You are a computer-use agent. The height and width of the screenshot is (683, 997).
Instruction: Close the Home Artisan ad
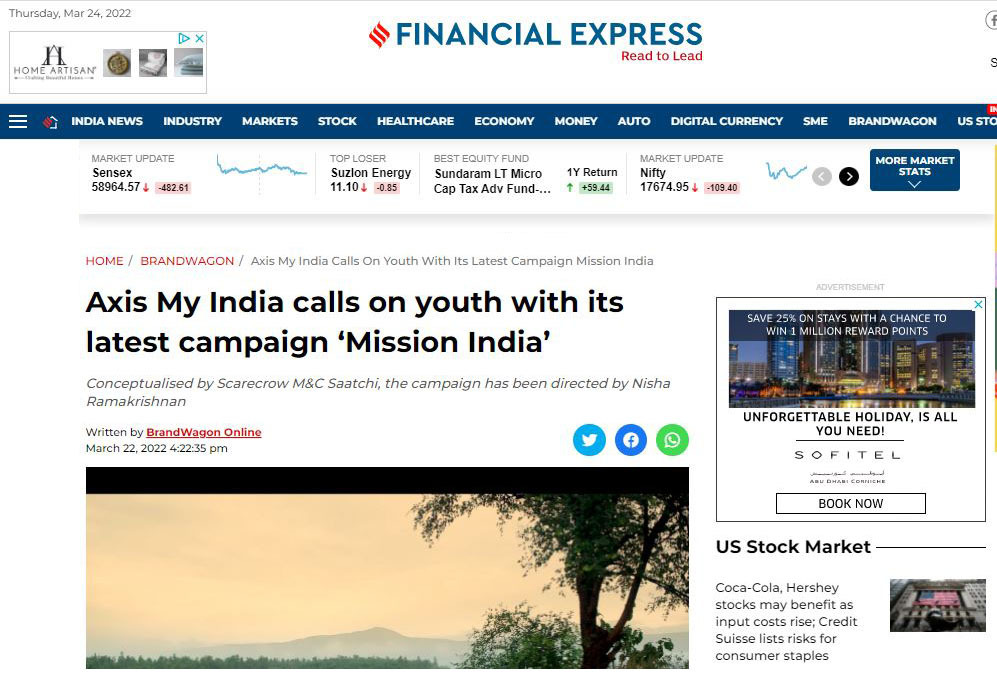199,39
